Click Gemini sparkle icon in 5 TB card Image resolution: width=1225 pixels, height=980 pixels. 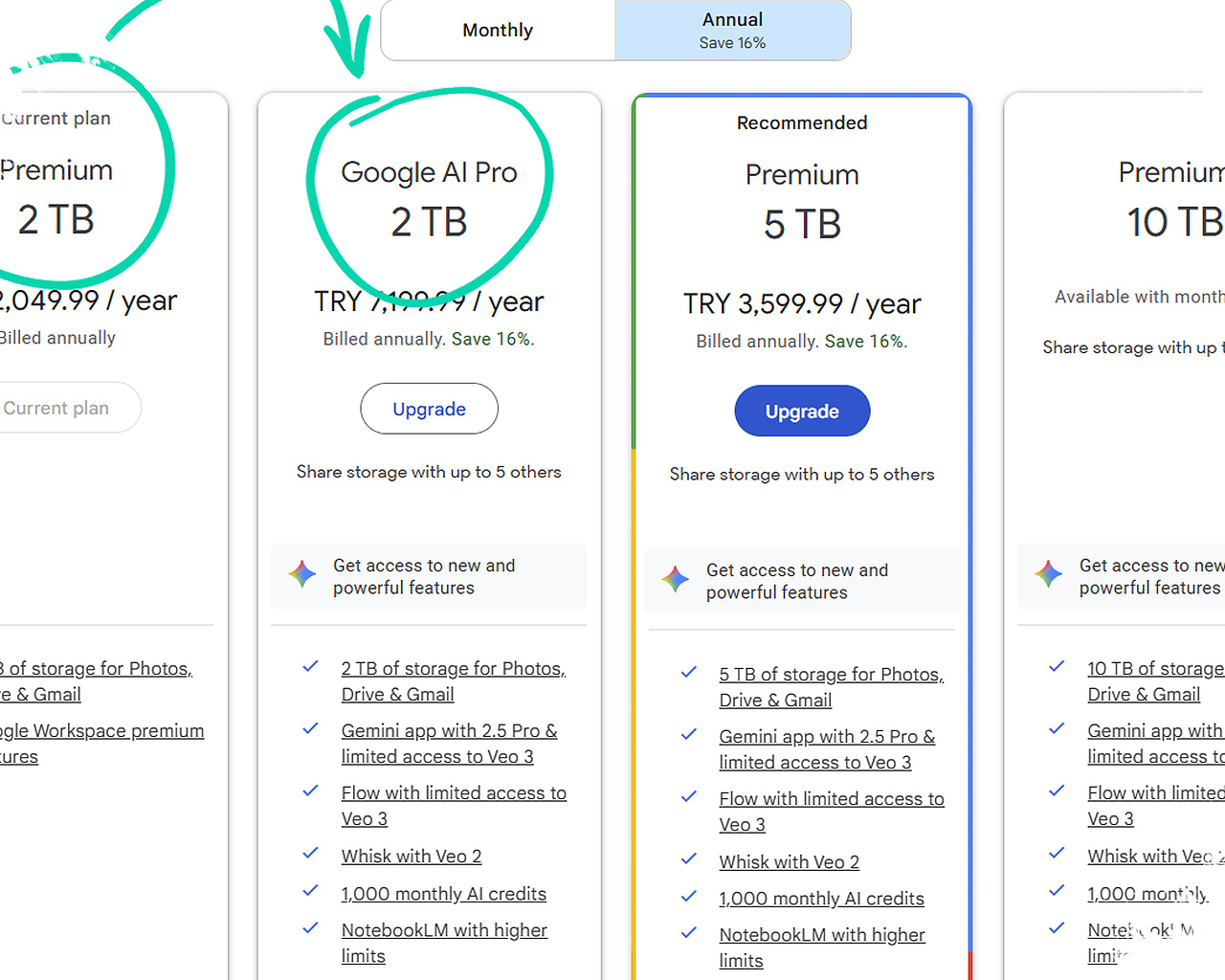[676, 579]
